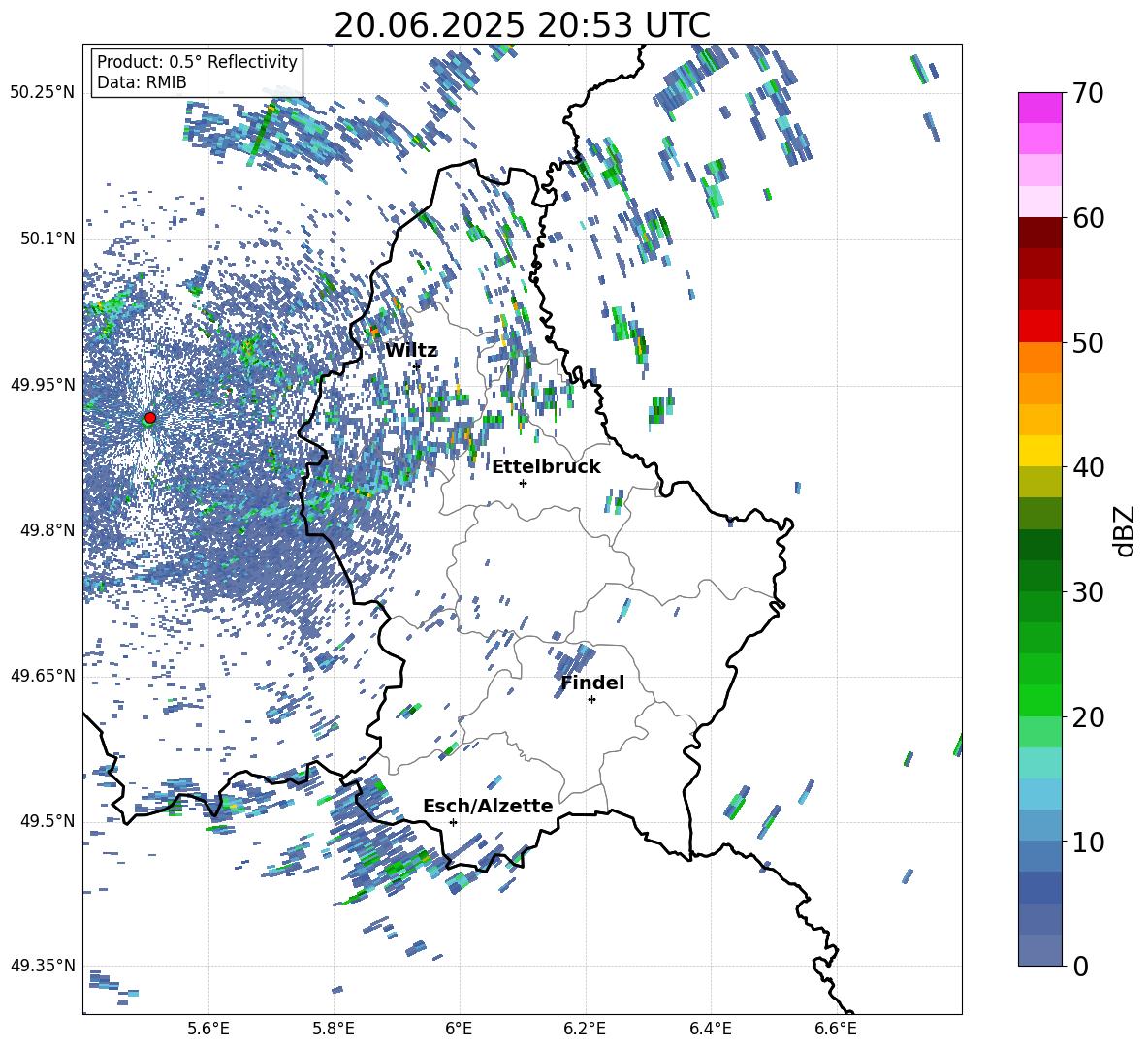Select the Findel city label

click(592, 683)
